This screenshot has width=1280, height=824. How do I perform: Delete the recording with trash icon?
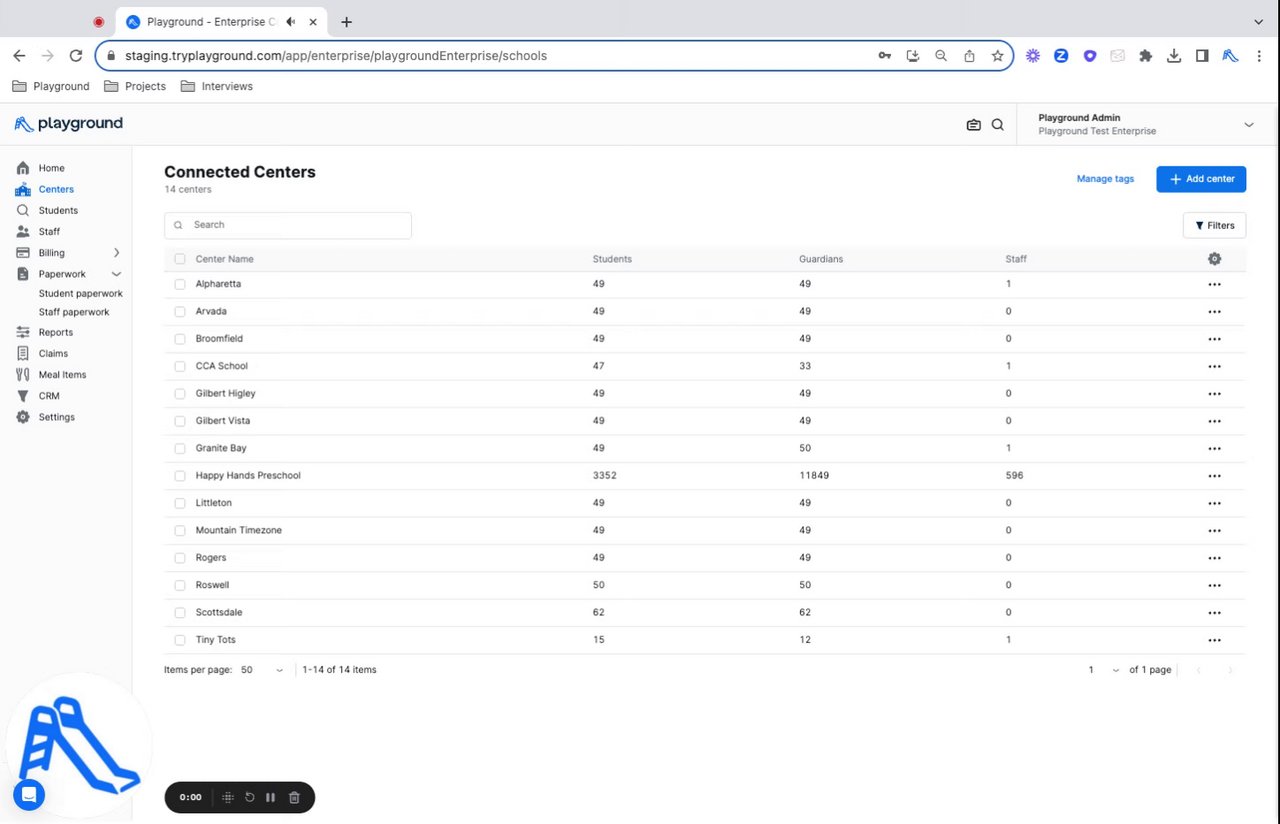click(x=294, y=797)
